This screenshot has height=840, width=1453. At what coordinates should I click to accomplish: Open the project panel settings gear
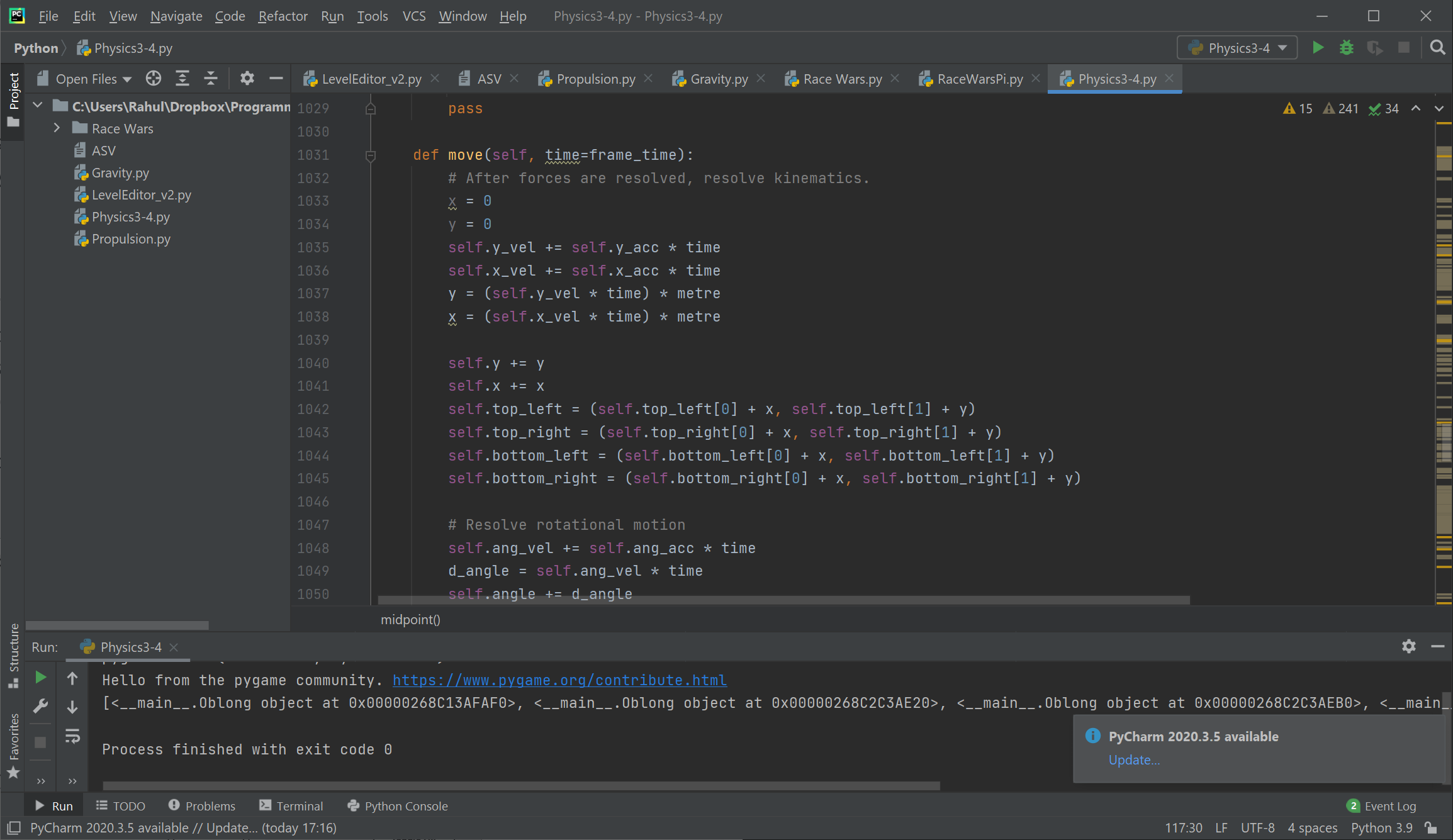pyautogui.click(x=247, y=79)
